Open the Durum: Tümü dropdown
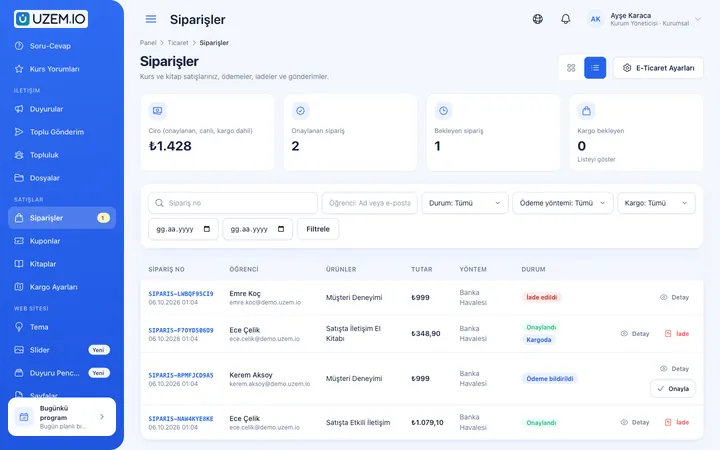Viewport: 720px width, 450px height. click(x=465, y=203)
